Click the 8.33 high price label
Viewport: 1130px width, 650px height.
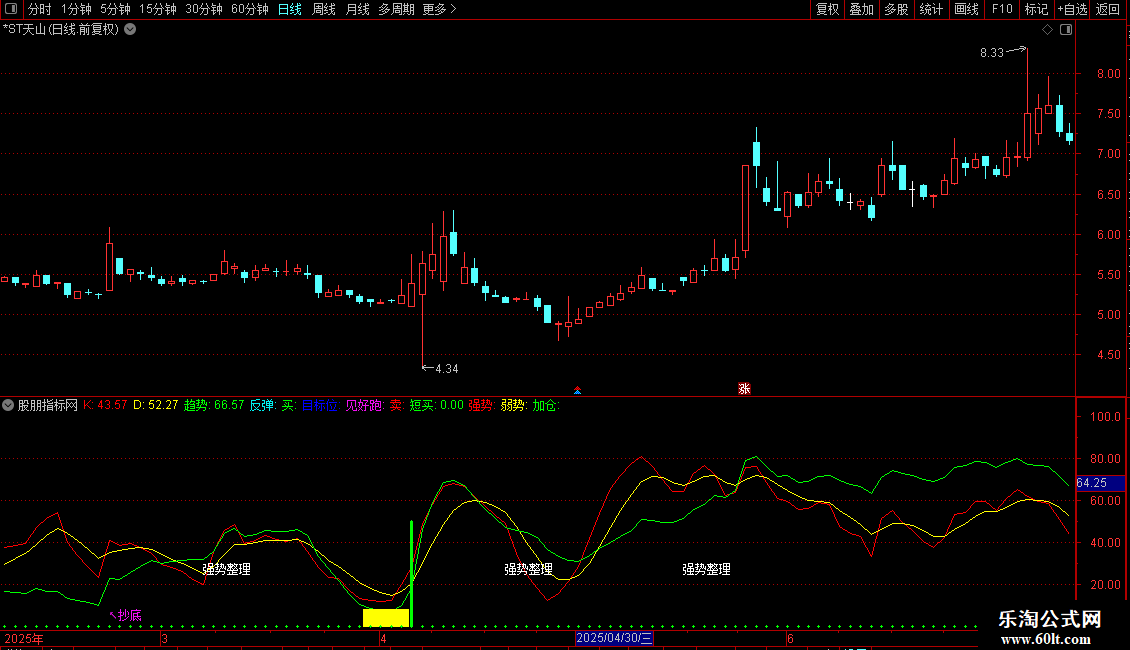coord(992,53)
